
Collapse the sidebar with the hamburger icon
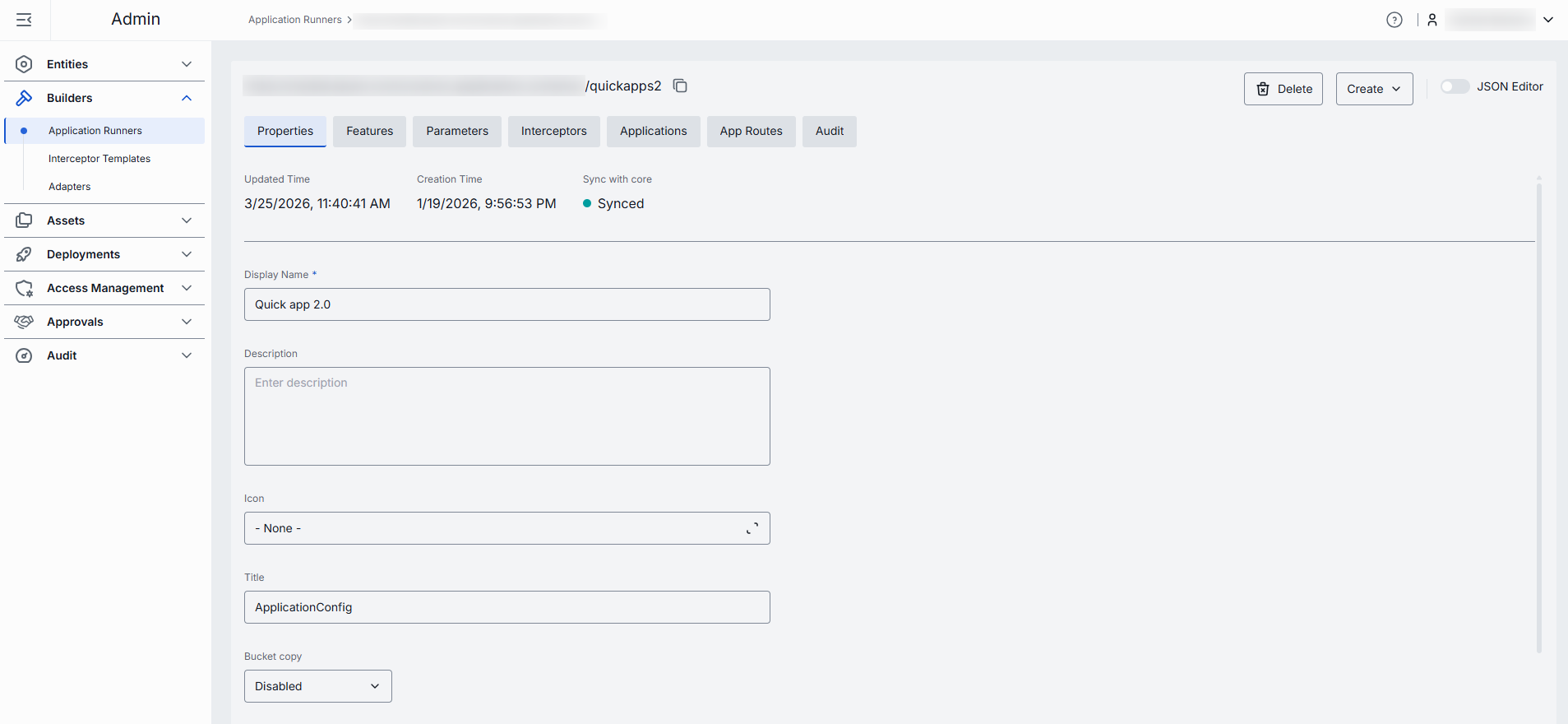click(24, 20)
